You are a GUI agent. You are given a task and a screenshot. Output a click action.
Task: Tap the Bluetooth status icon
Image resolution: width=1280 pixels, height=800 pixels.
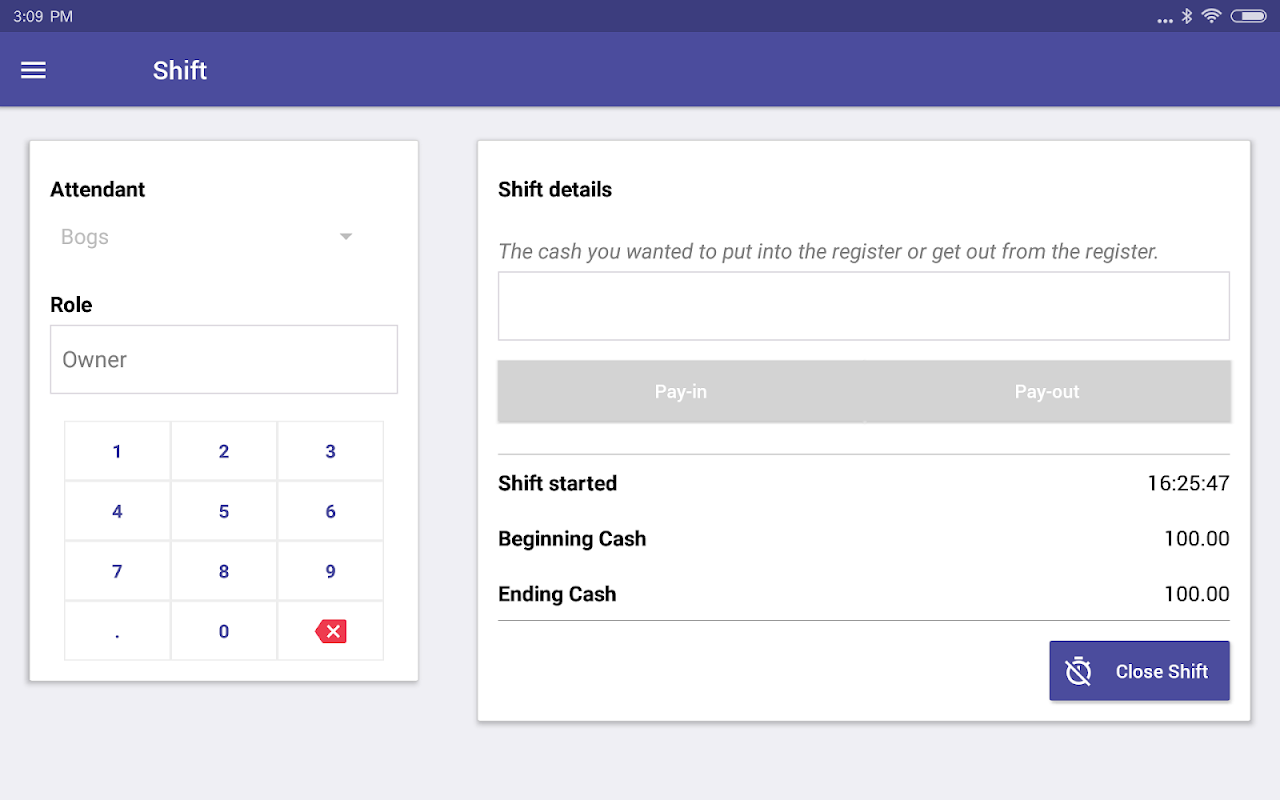pyautogui.click(x=1187, y=16)
